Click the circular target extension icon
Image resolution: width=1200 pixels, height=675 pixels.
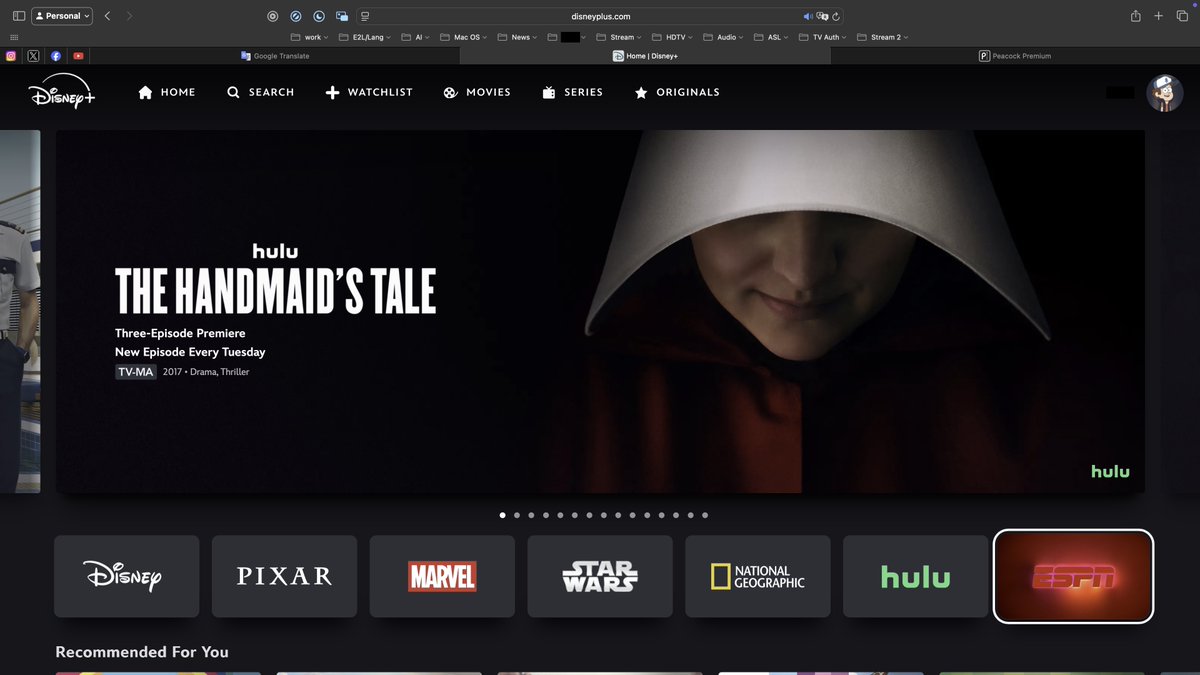tap(273, 16)
